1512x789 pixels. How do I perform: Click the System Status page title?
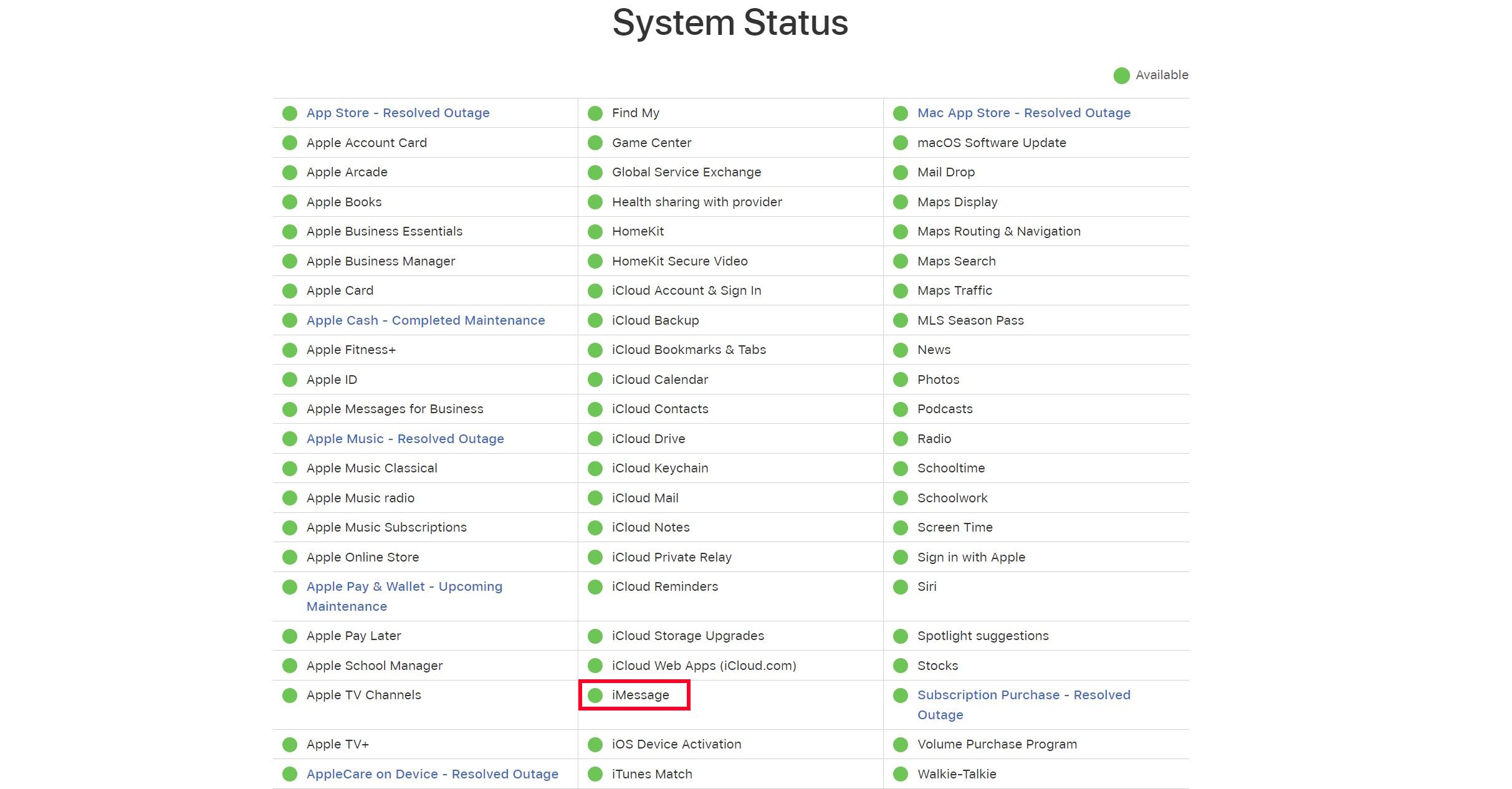[730, 22]
